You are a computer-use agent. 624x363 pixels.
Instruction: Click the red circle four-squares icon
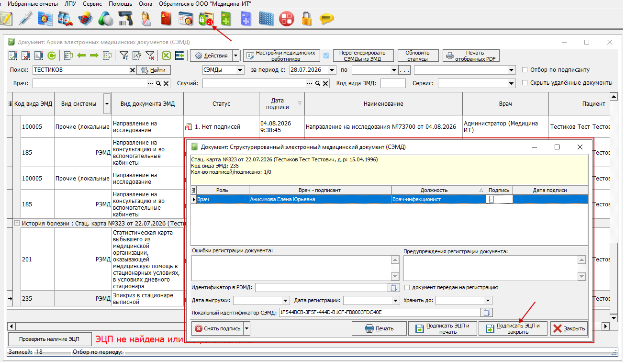[286, 19]
